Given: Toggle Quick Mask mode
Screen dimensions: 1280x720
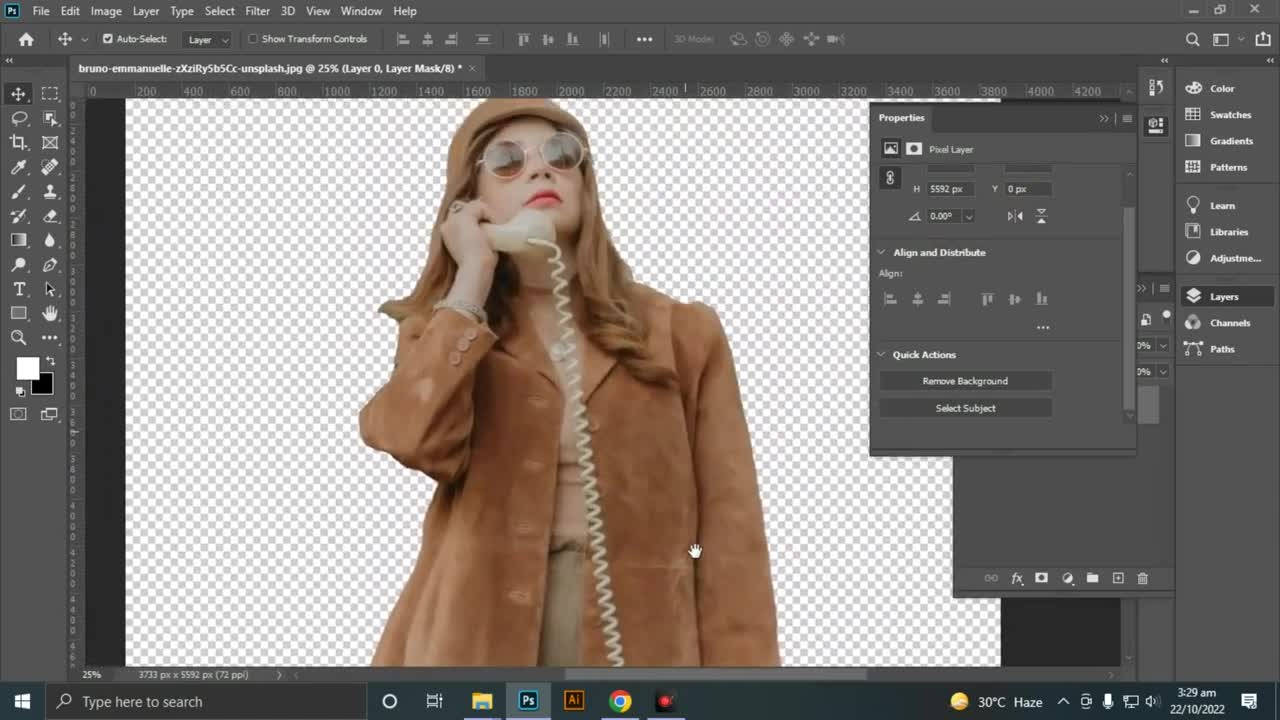Looking at the screenshot, I should tap(19, 414).
